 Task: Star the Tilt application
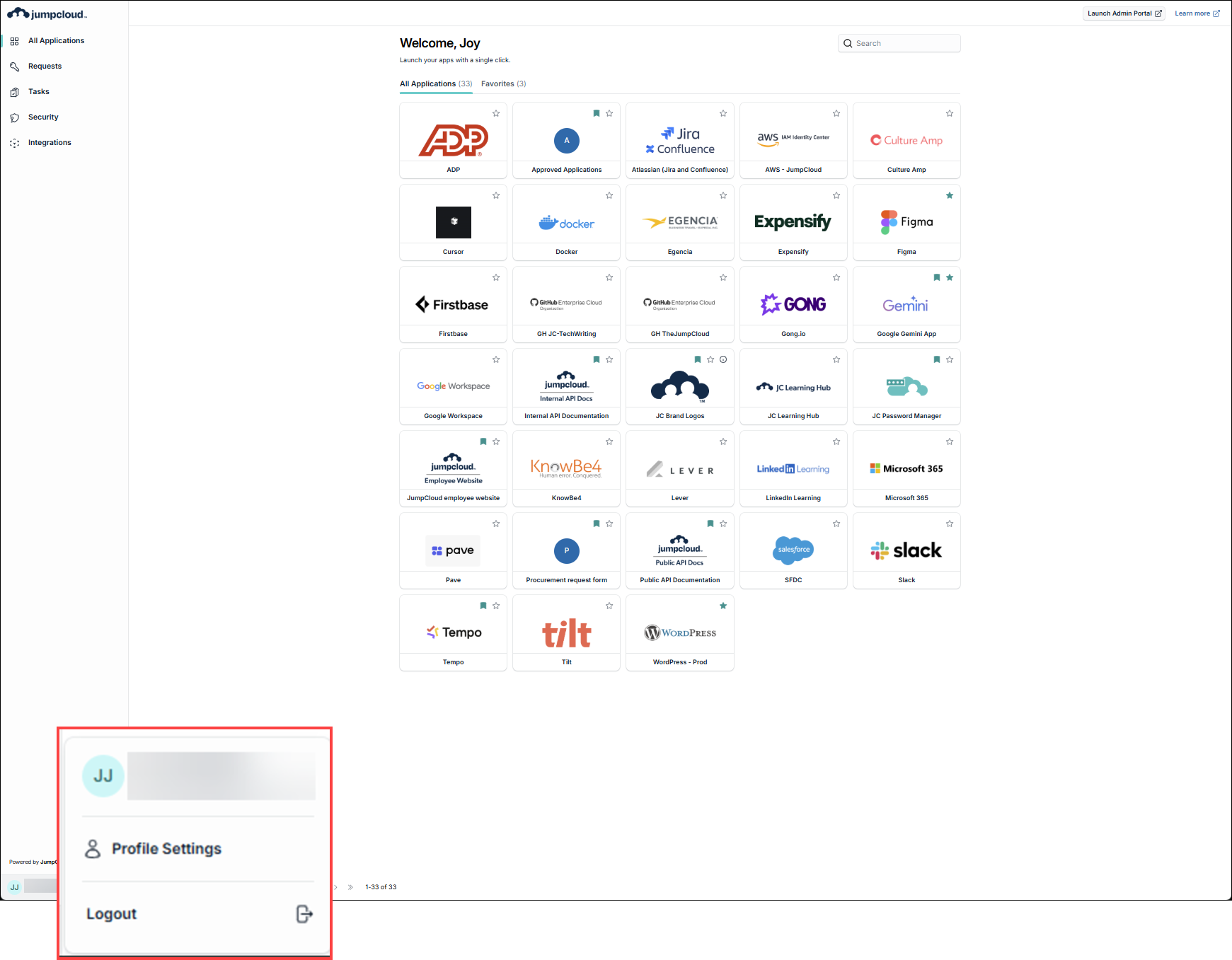[x=609, y=606]
